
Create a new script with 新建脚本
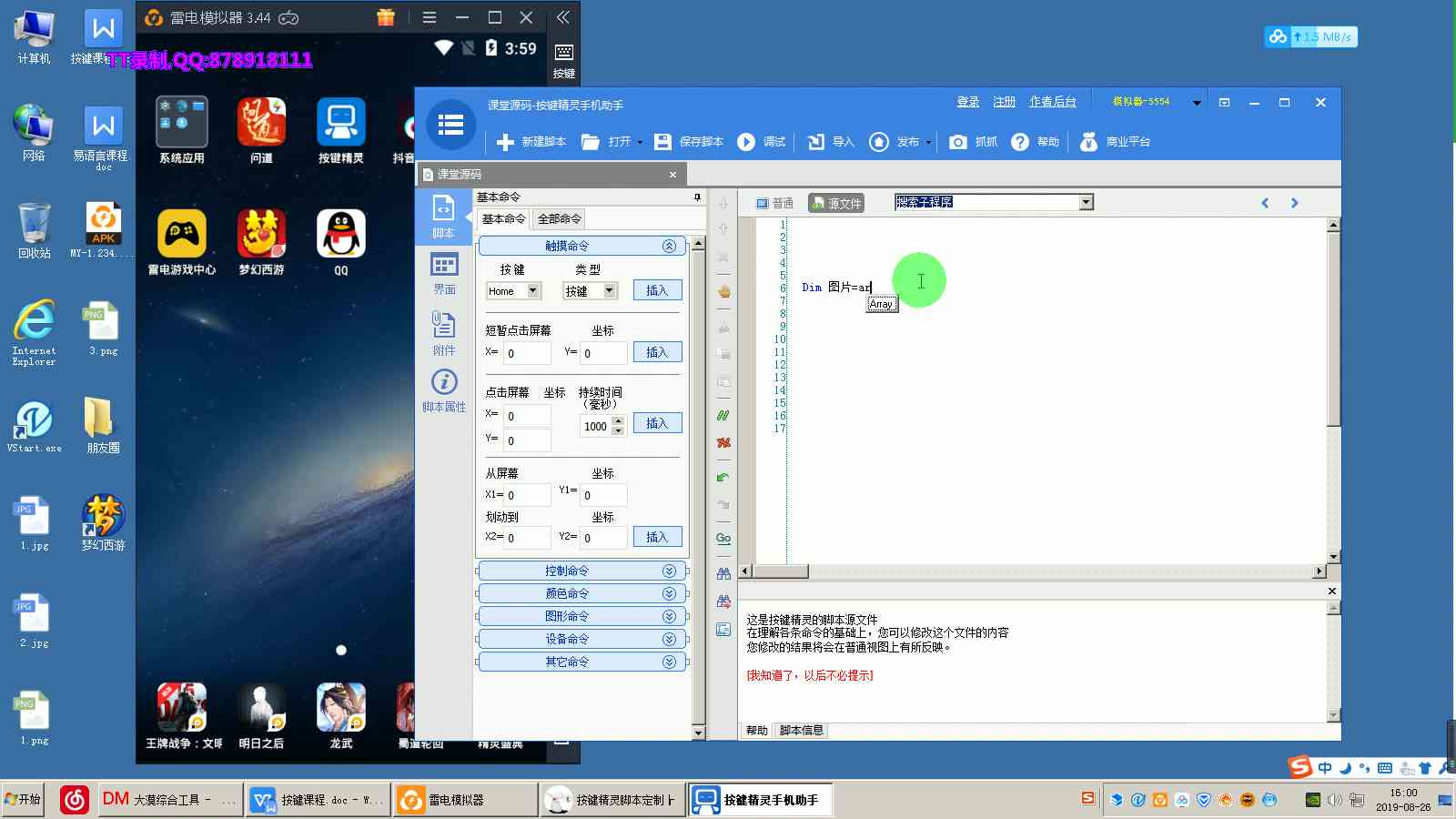coord(531,142)
